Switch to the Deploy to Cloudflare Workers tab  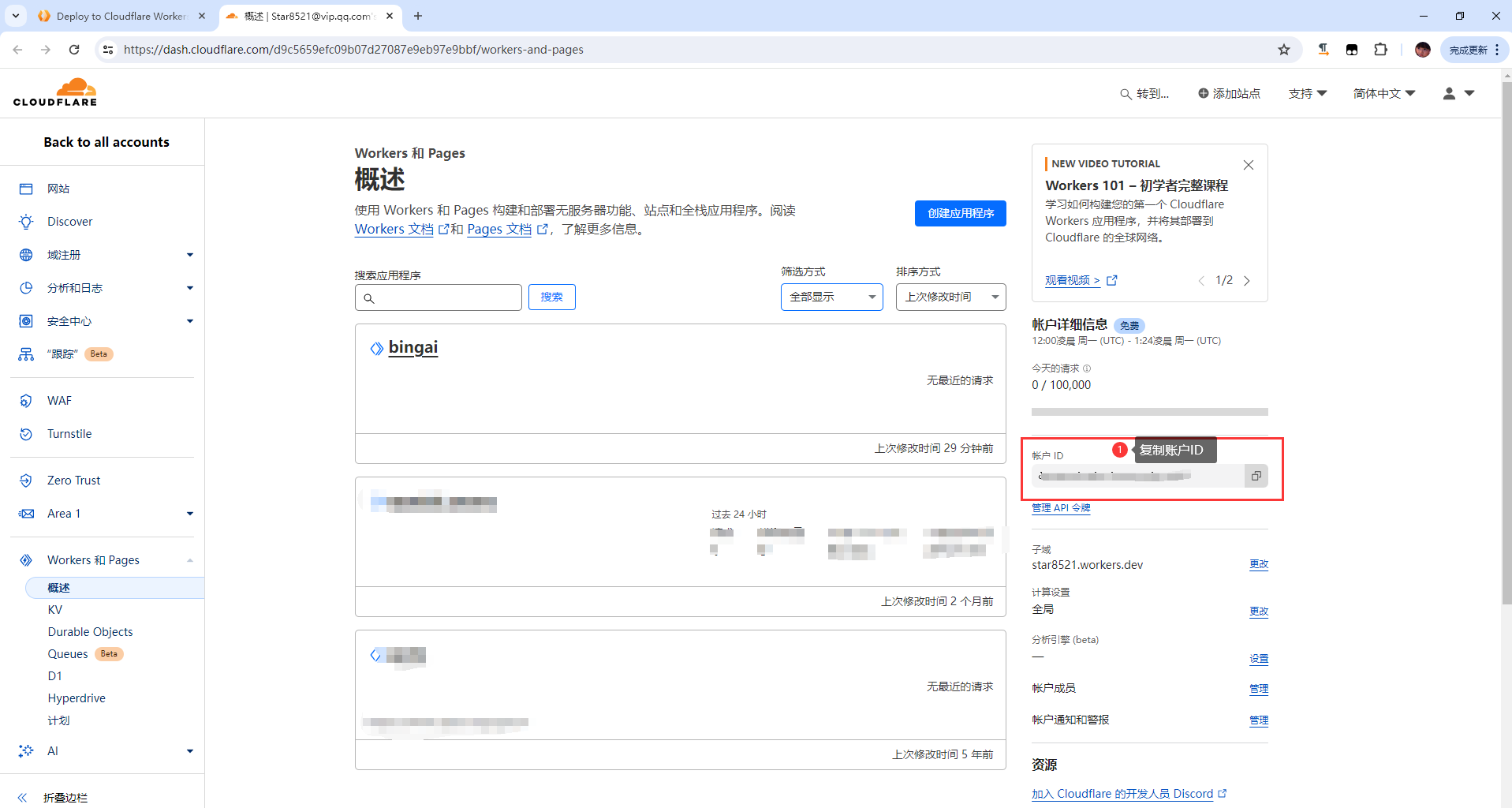coord(120,16)
